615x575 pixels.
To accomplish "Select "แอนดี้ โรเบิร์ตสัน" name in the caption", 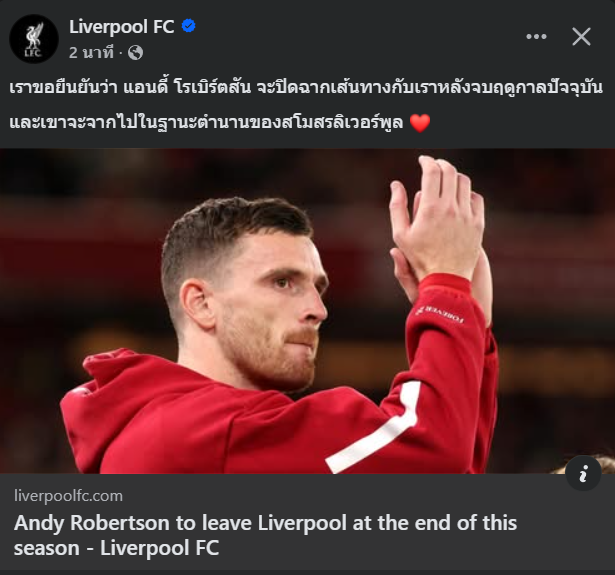I will [187, 87].
